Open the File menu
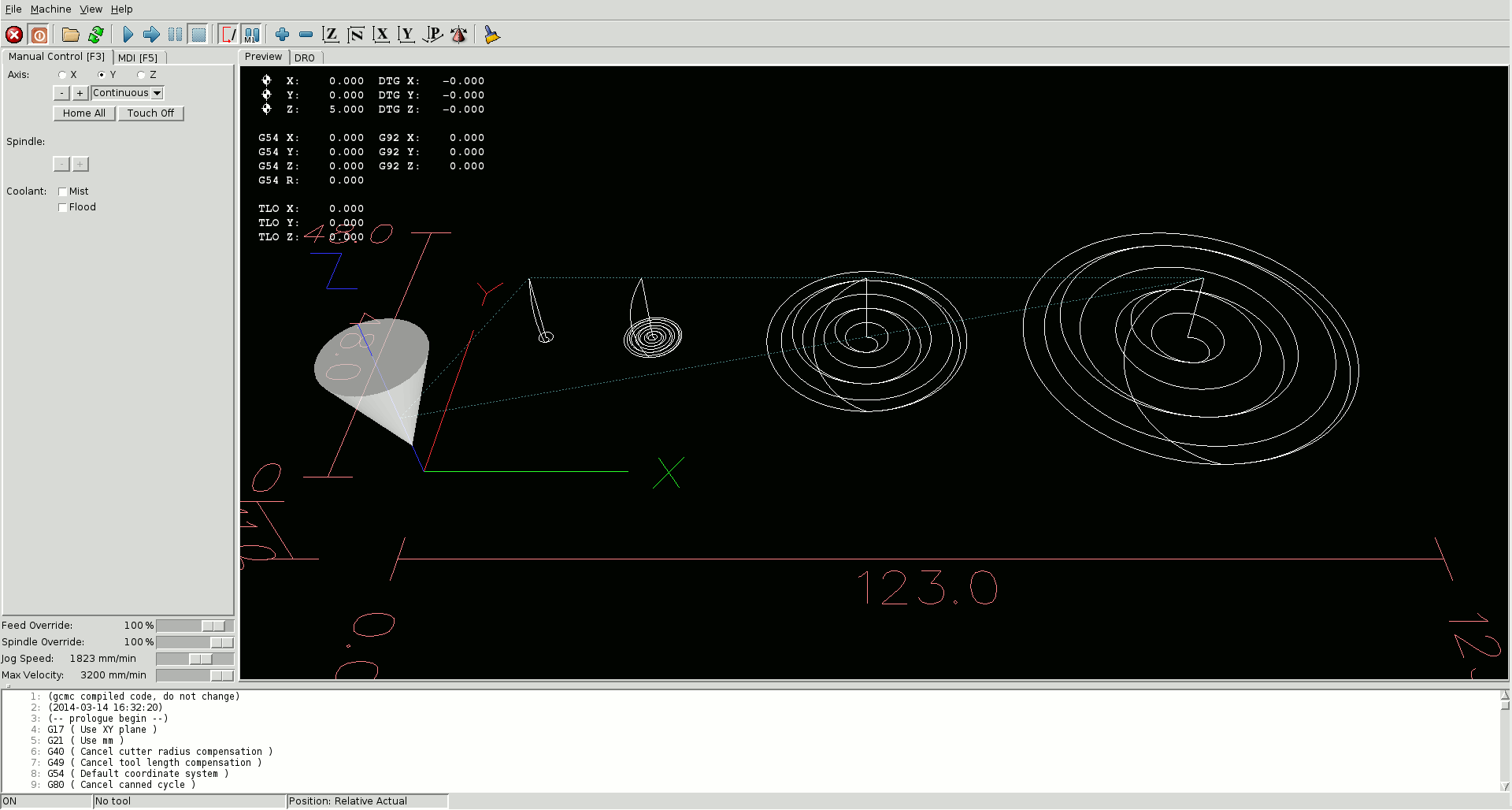This screenshot has width=1512, height=810. [x=13, y=9]
